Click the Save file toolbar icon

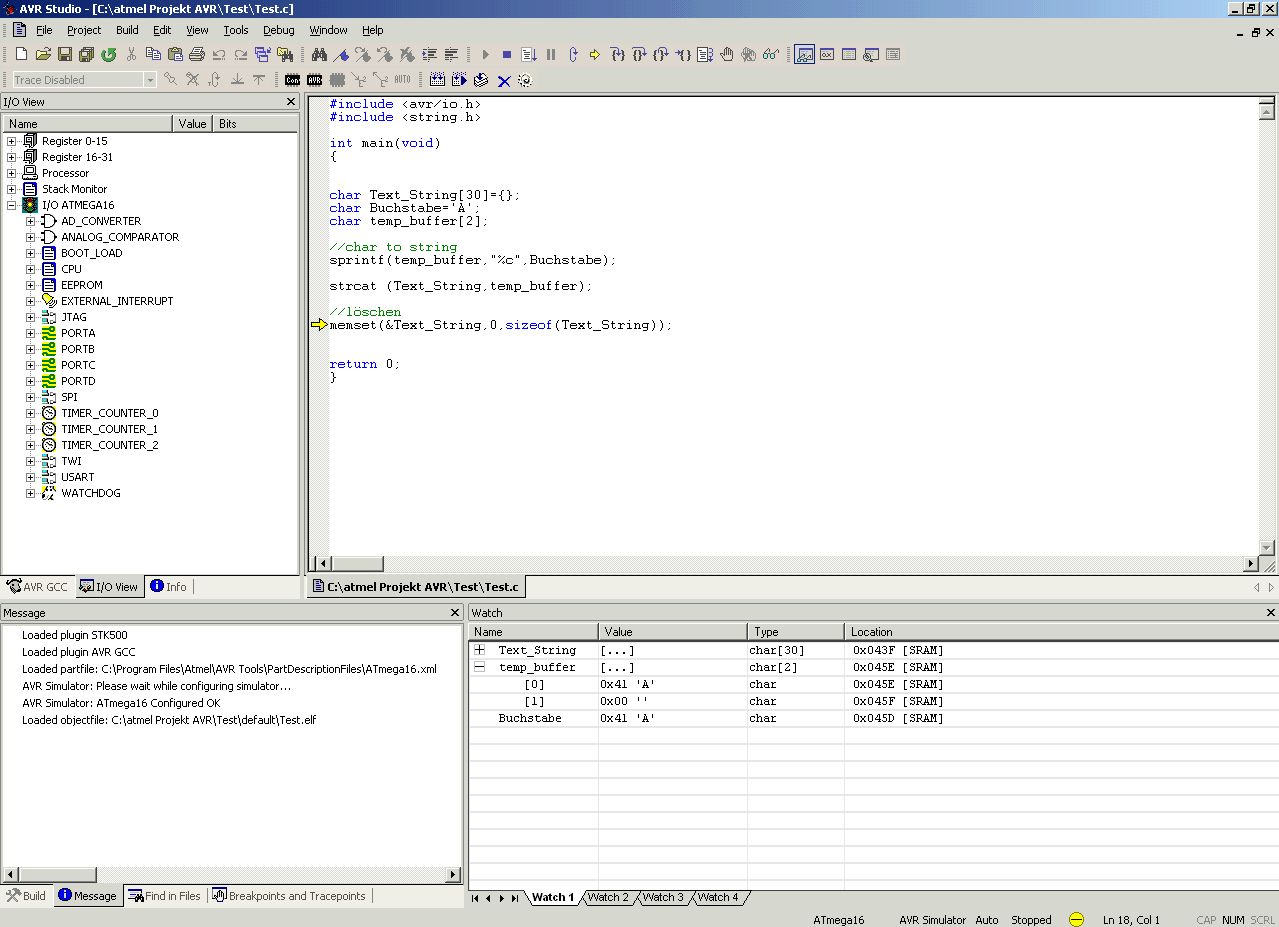pyautogui.click(x=65, y=54)
